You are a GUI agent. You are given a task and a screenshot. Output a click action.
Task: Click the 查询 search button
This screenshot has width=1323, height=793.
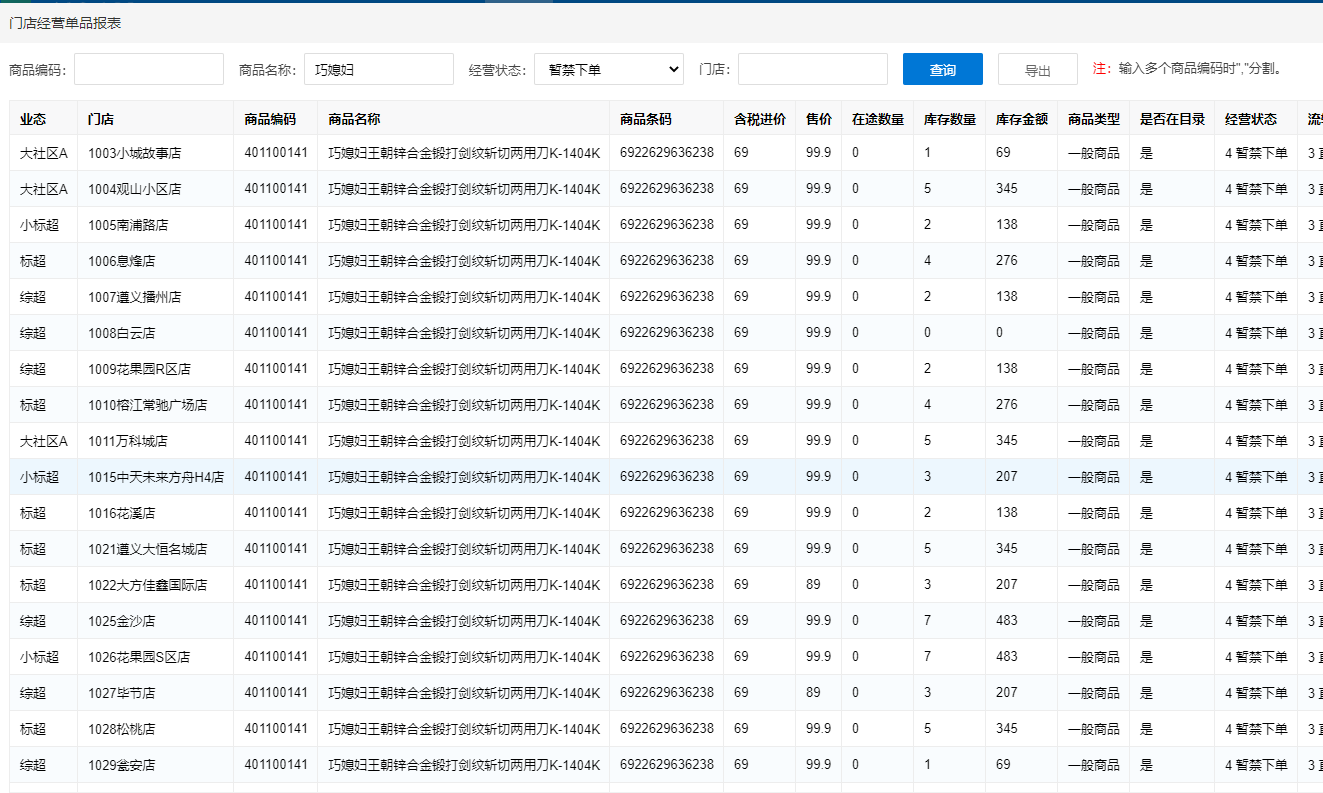(x=942, y=69)
